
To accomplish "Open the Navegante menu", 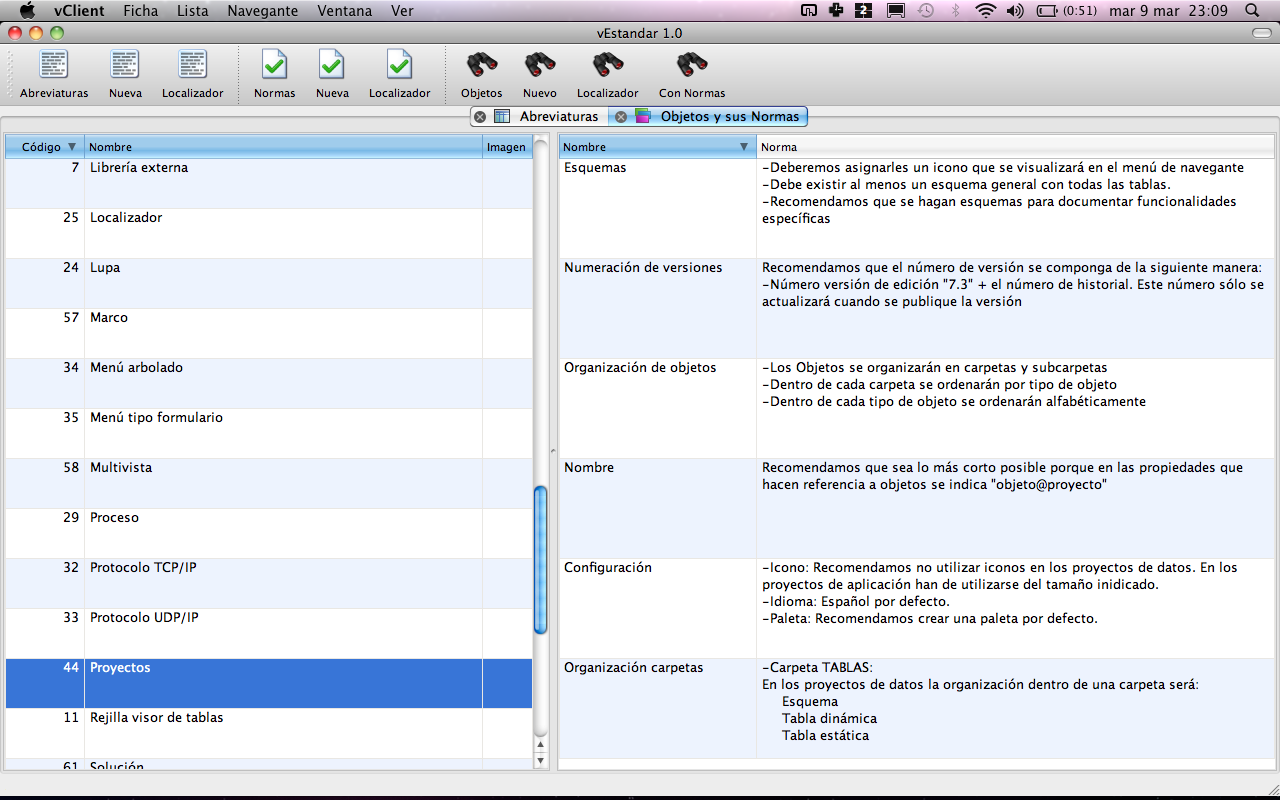I will [263, 11].
